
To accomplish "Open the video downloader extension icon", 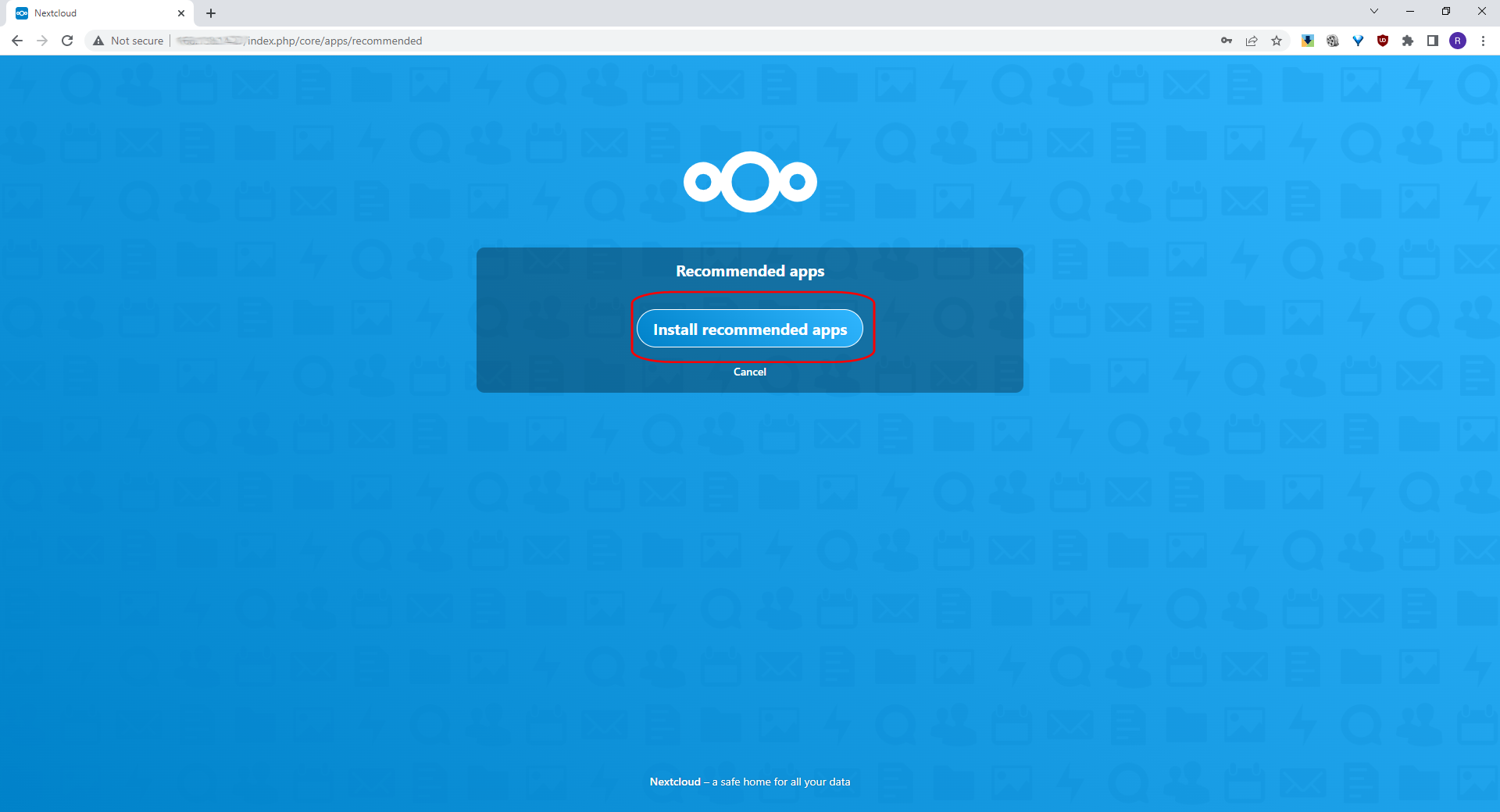I will tap(1308, 41).
